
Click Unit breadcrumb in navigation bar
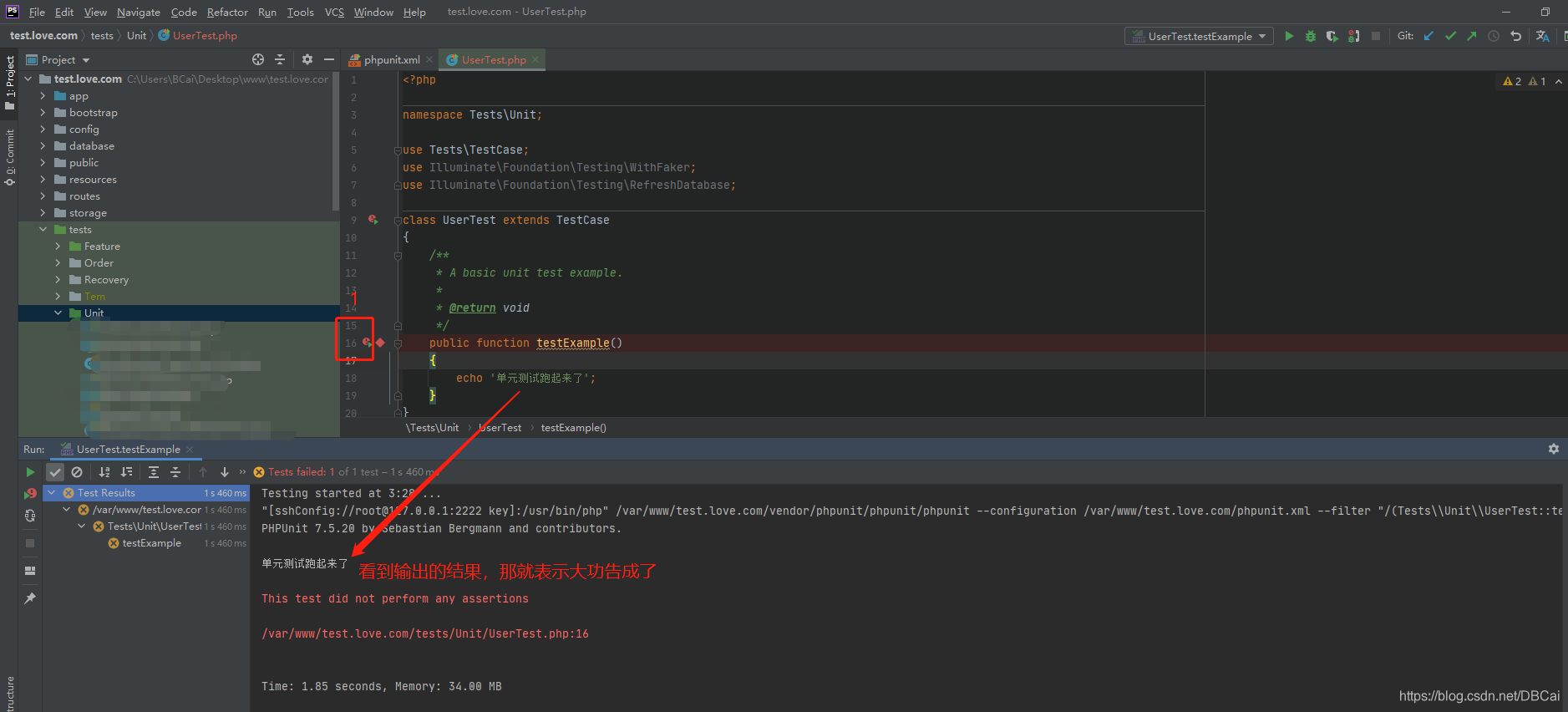pyautogui.click(x=136, y=36)
